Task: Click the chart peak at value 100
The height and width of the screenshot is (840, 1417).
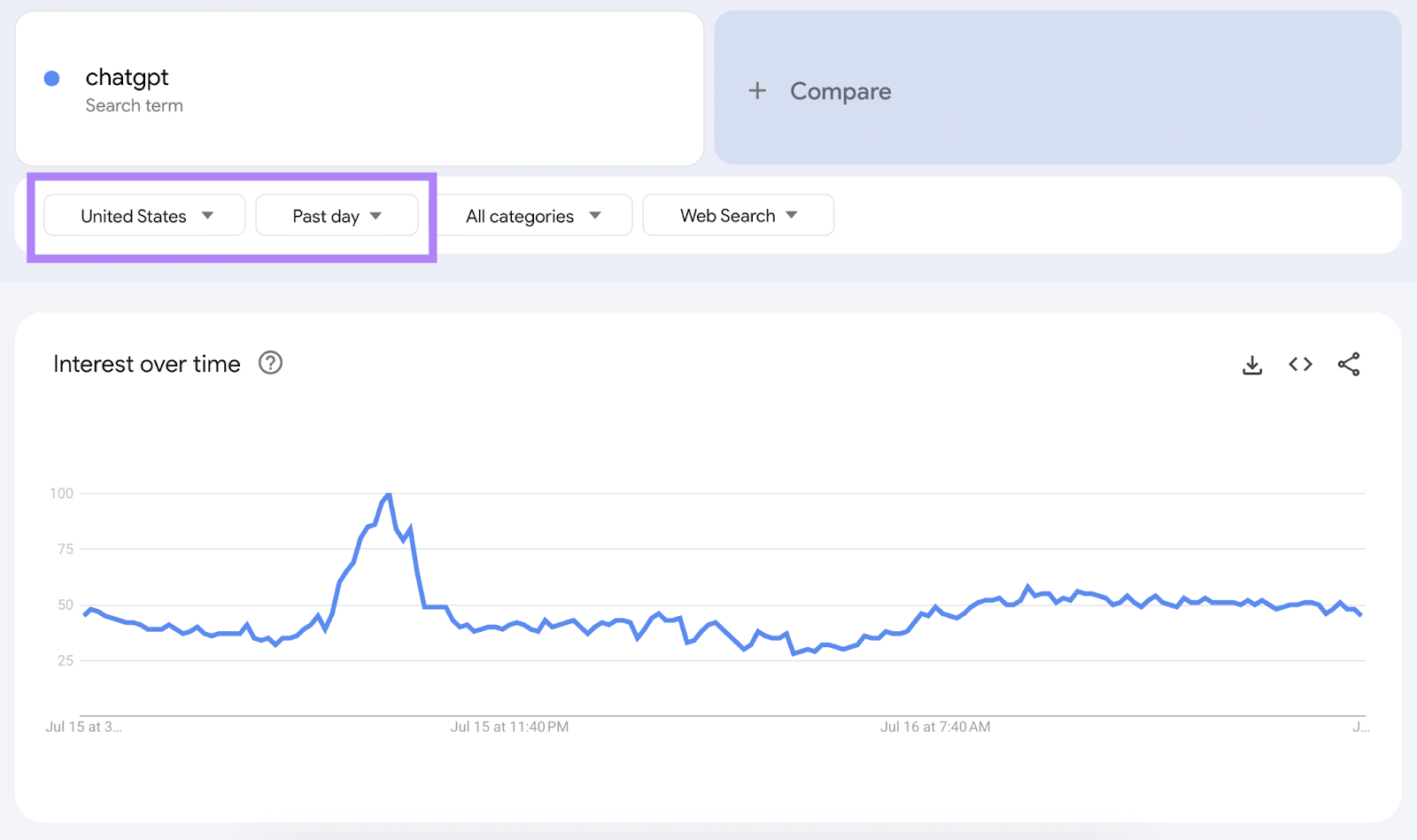Action: point(388,495)
